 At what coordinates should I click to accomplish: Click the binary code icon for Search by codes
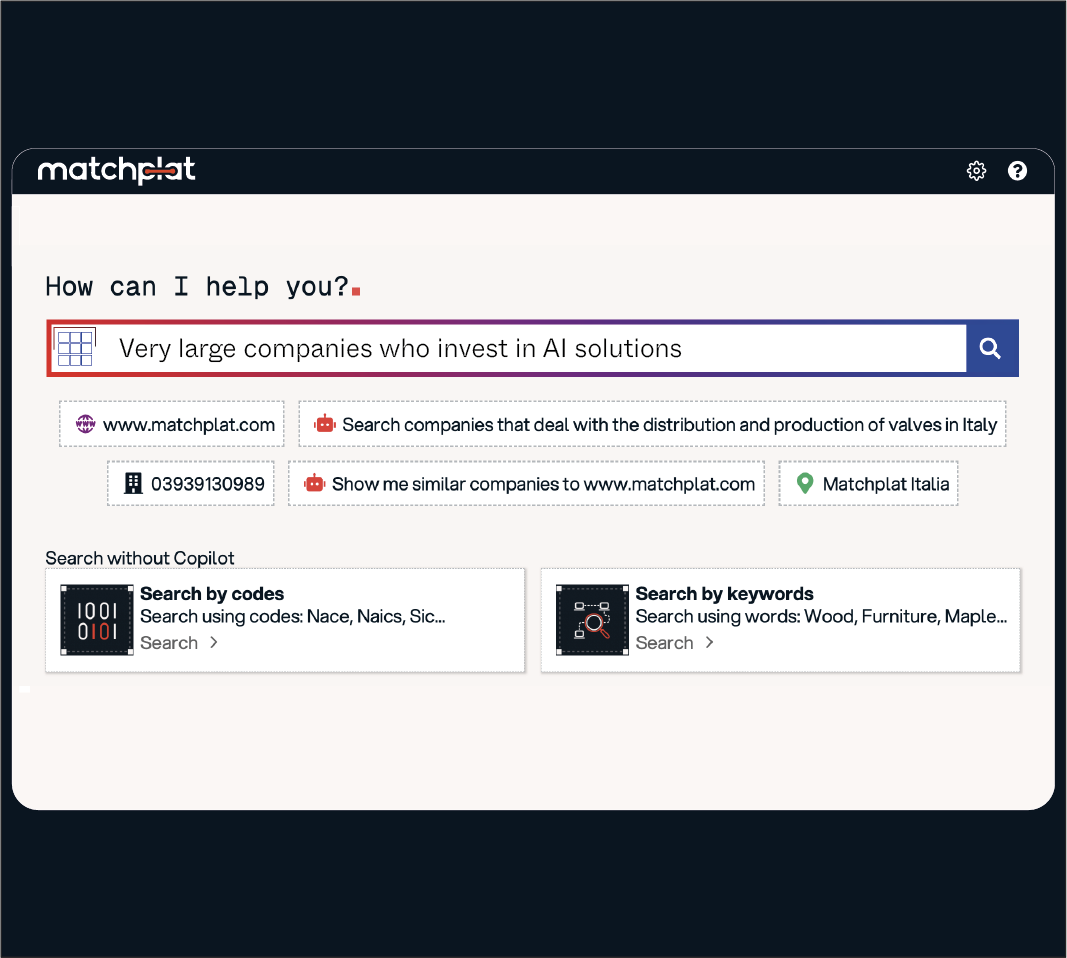tap(97, 620)
